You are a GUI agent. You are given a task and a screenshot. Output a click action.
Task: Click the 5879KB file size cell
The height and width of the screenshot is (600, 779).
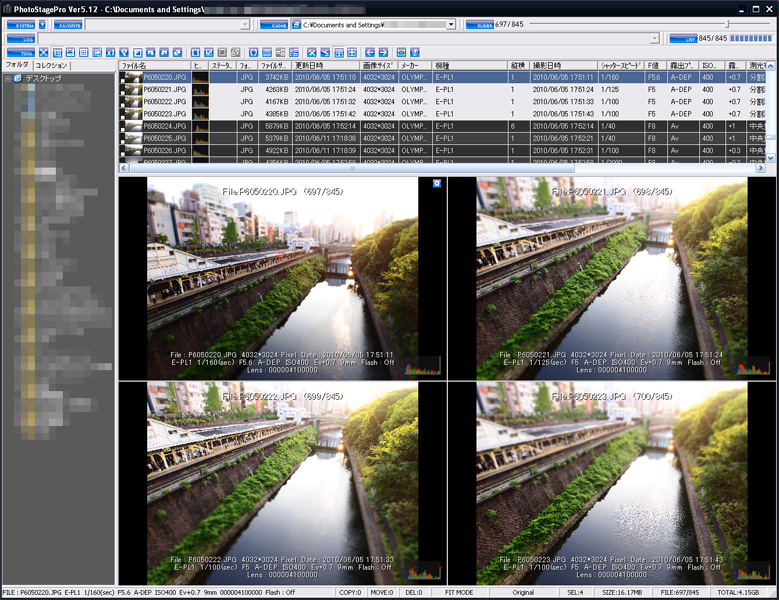(x=276, y=126)
